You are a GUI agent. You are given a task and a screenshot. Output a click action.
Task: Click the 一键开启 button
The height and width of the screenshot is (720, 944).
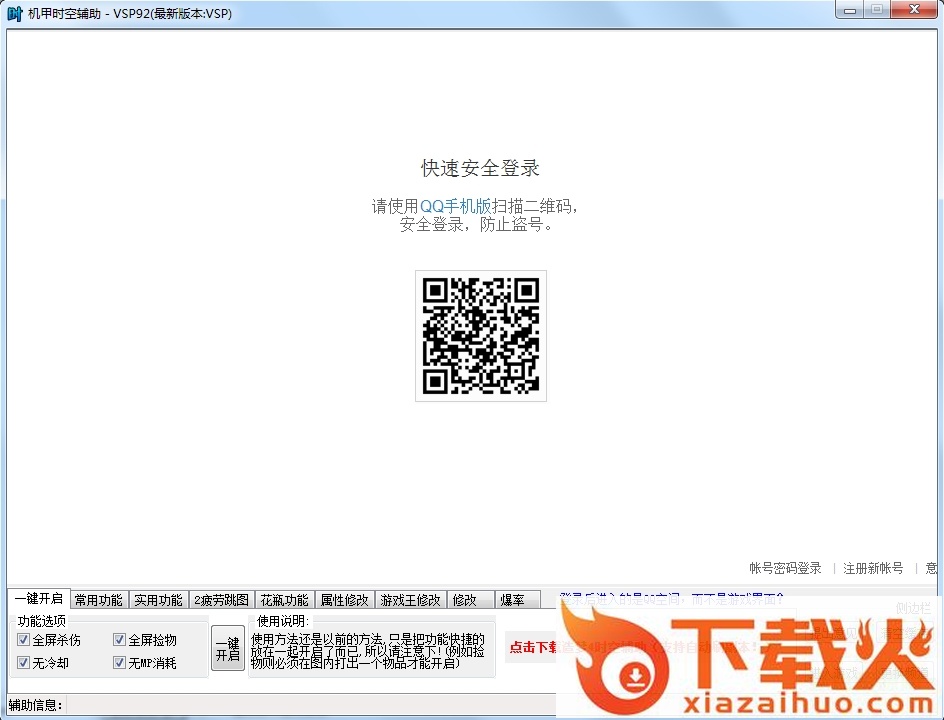[228, 648]
